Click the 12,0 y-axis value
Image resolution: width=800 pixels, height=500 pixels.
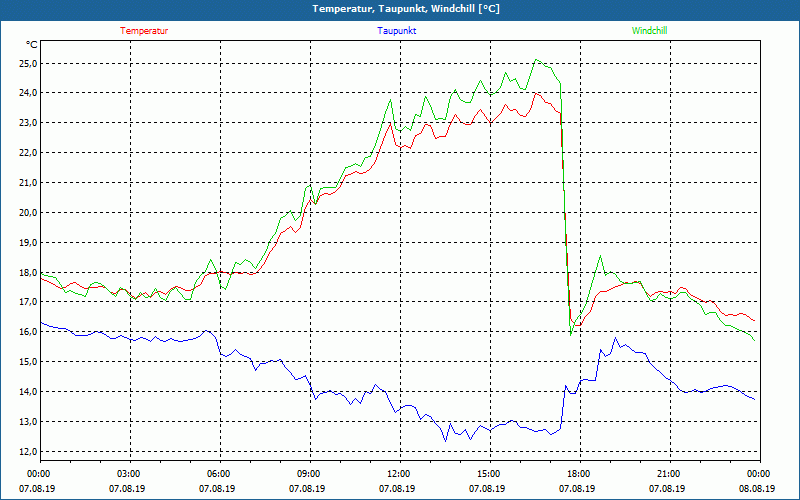click(28, 452)
